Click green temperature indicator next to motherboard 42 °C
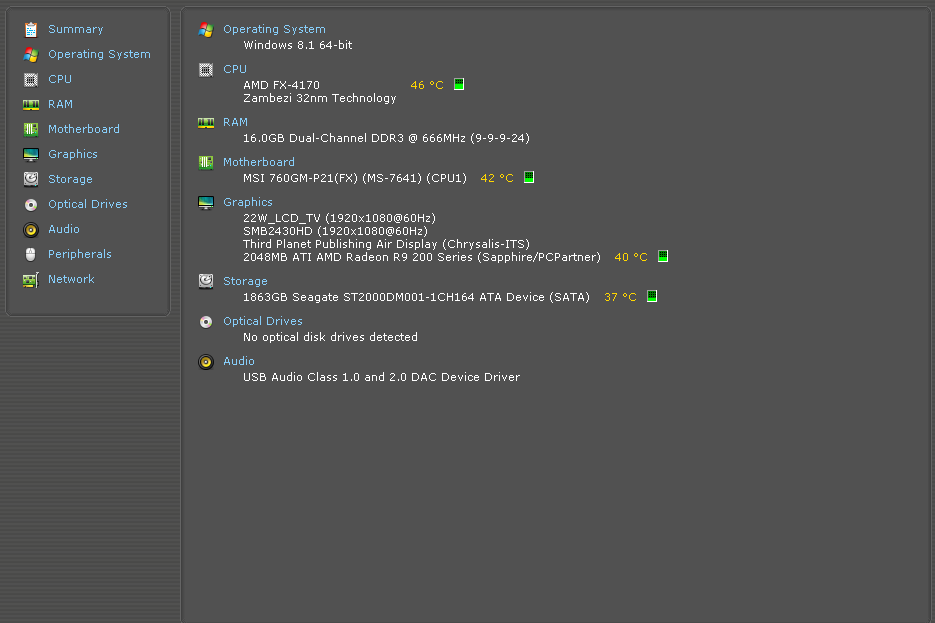This screenshot has width=935, height=623. [529, 177]
